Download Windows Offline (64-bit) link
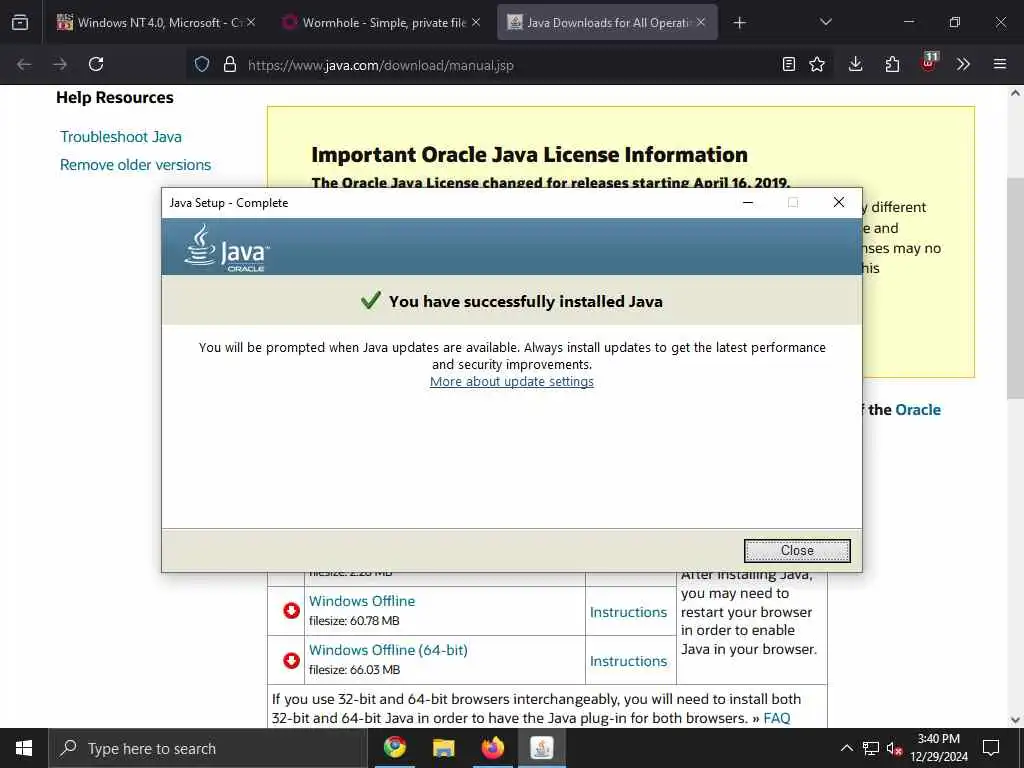1024x768 pixels. (x=388, y=650)
